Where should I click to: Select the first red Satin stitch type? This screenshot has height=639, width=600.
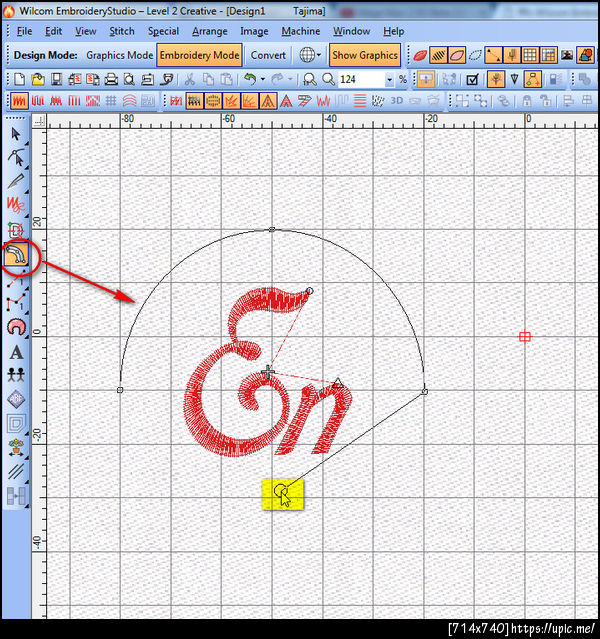[x=19, y=101]
